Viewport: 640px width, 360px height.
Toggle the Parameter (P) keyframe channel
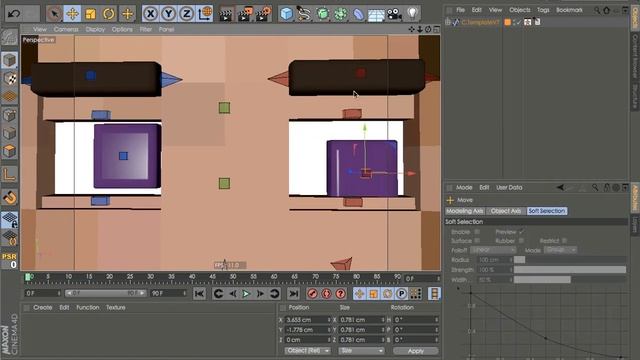coord(401,294)
